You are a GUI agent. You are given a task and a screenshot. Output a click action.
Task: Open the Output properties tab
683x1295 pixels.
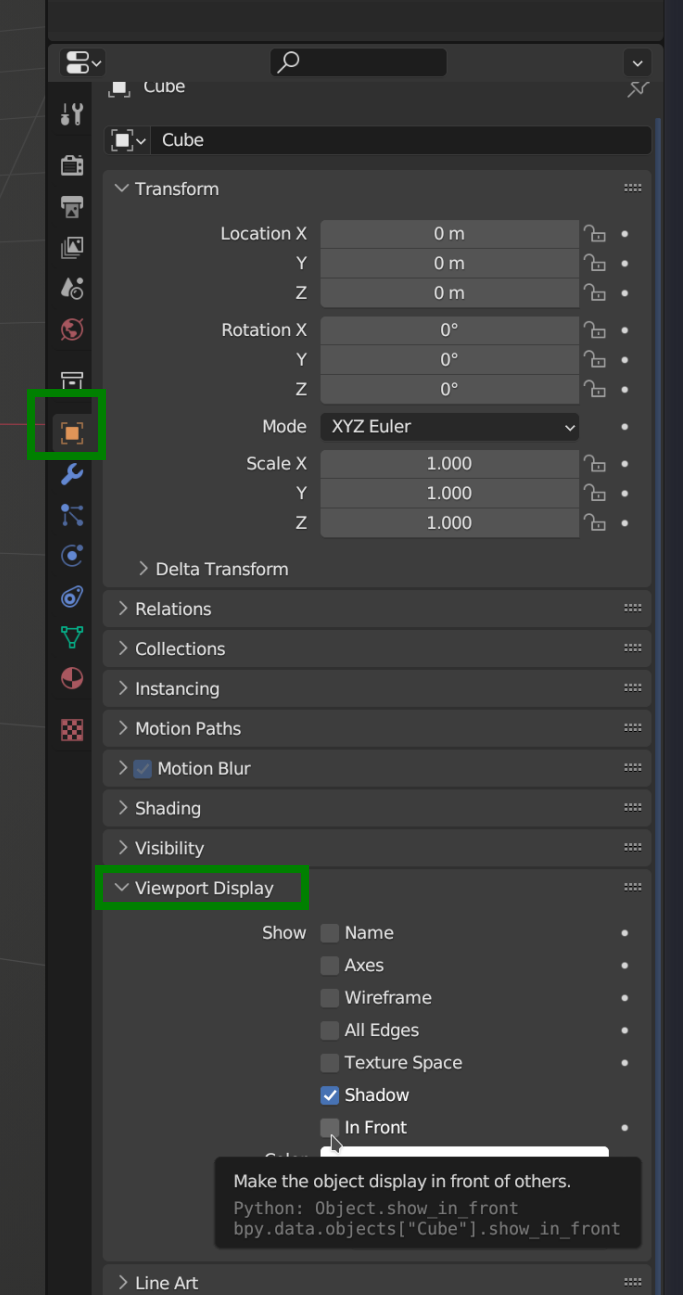[71, 206]
